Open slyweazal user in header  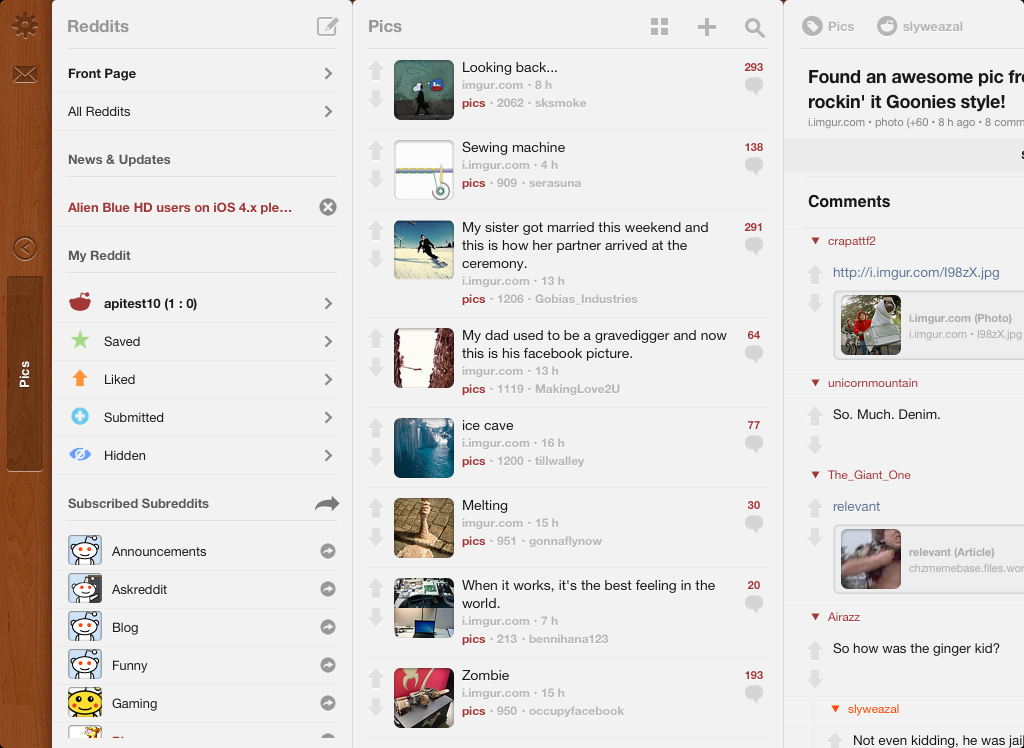tap(920, 26)
